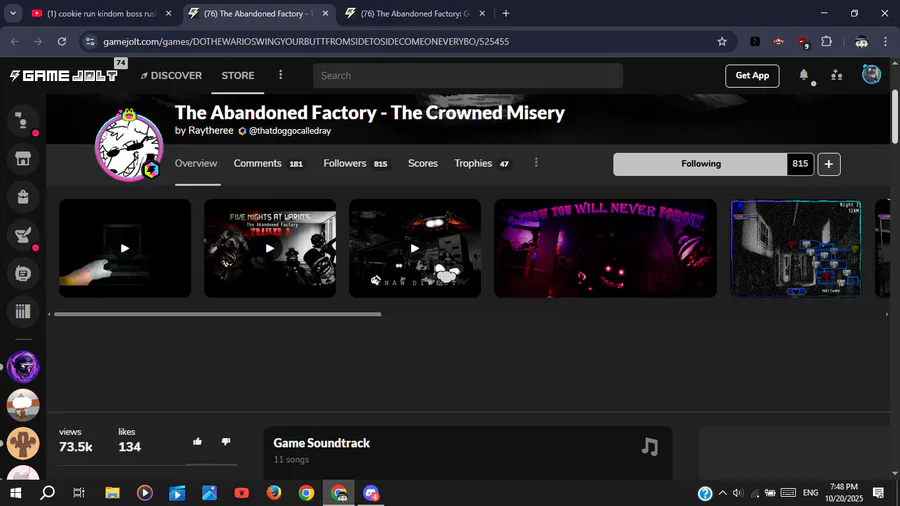The width and height of the screenshot is (900, 506).
Task: Open the sidebar storefront icon
Action: 23,159
